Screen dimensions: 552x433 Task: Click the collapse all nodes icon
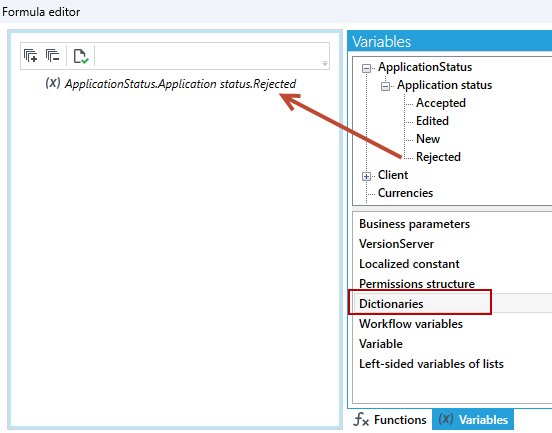click(52, 56)
